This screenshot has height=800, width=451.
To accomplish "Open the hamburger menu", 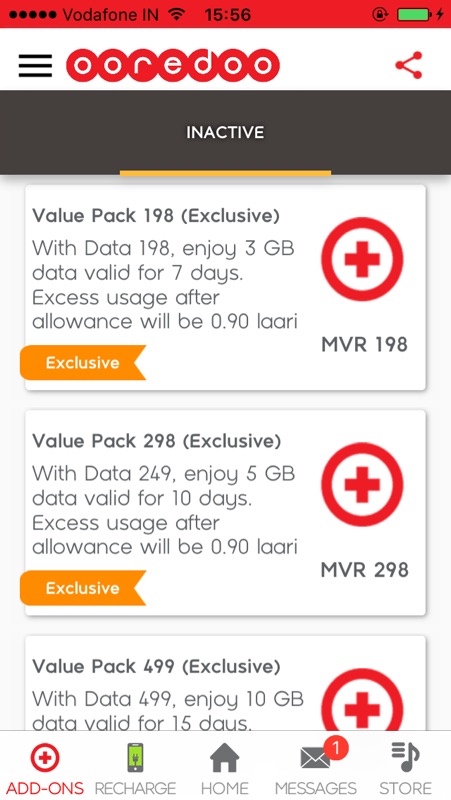I will (35, 66).
